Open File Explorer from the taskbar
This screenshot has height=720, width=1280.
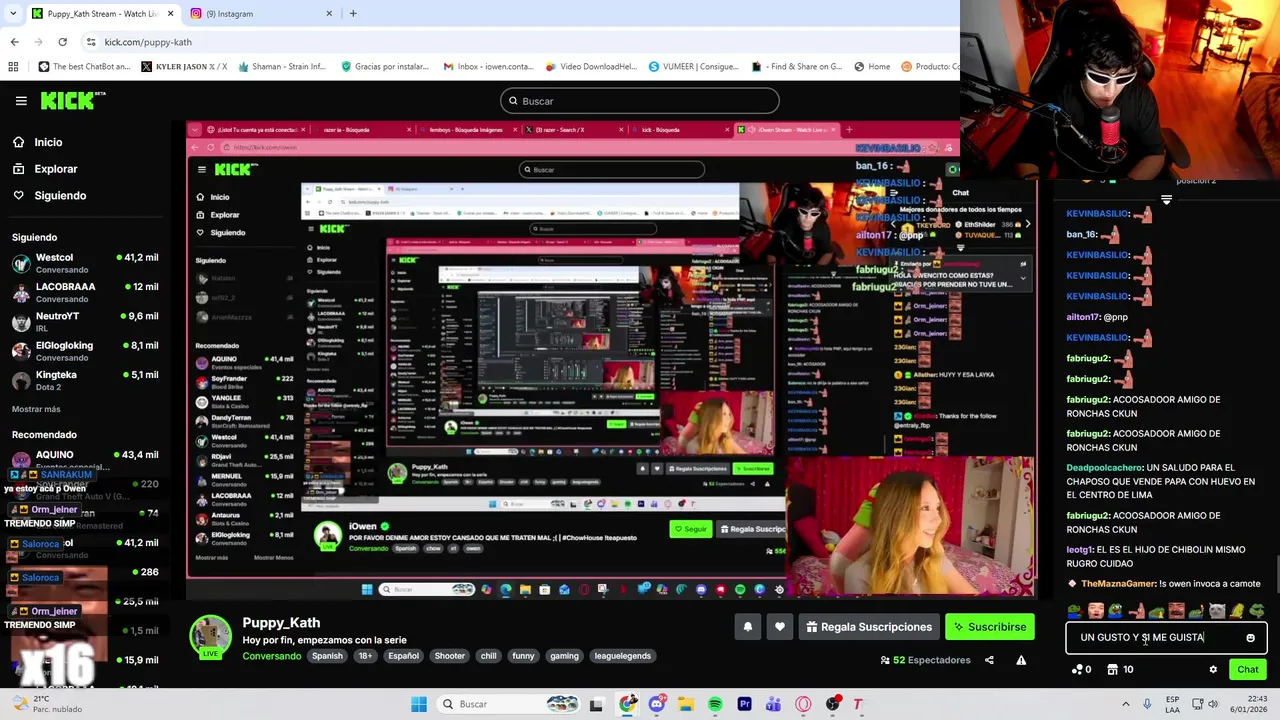[x=686, y=704]
